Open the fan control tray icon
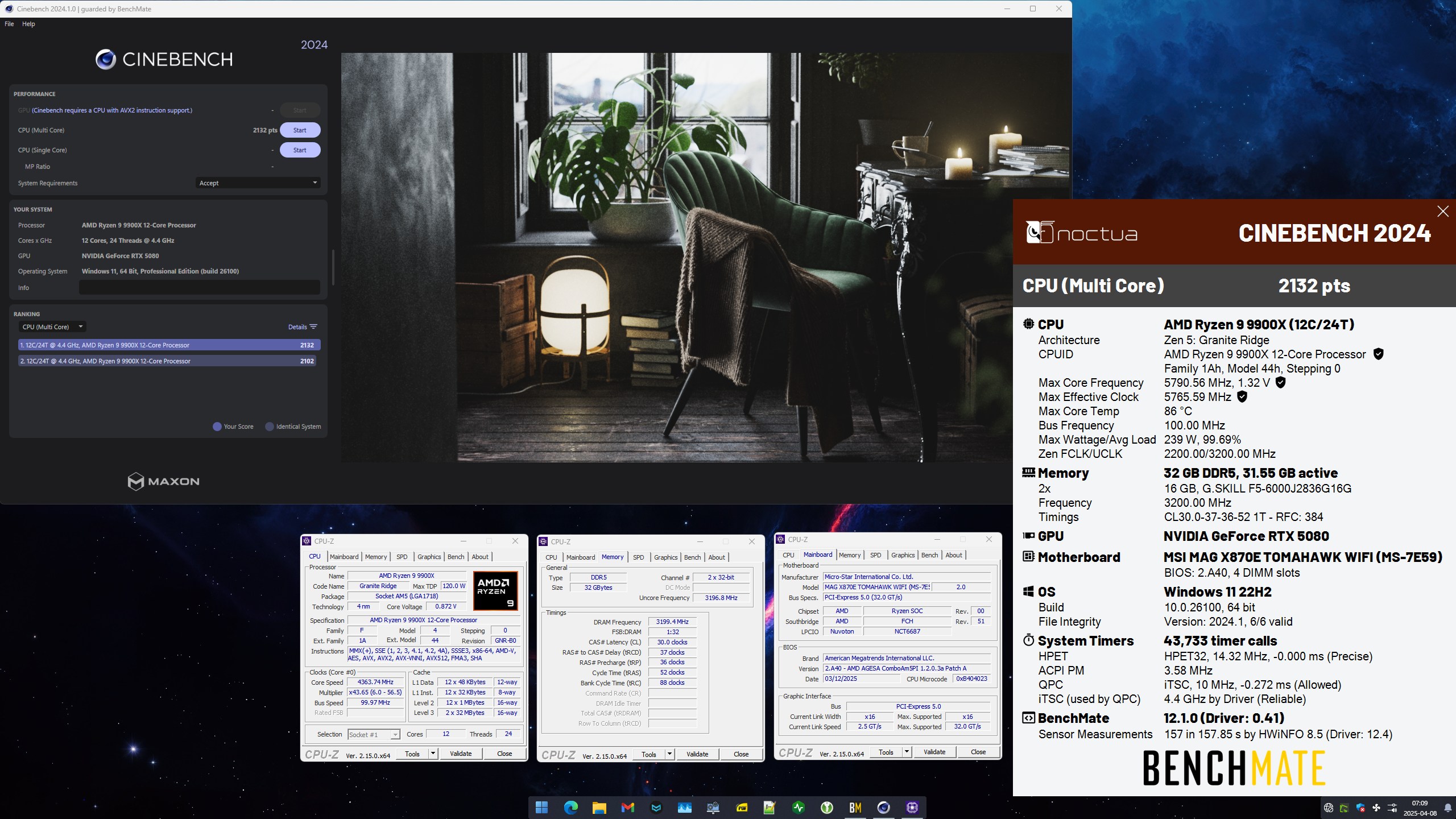Viewport: 1456px width, 819px height. tap(1376, 808)
